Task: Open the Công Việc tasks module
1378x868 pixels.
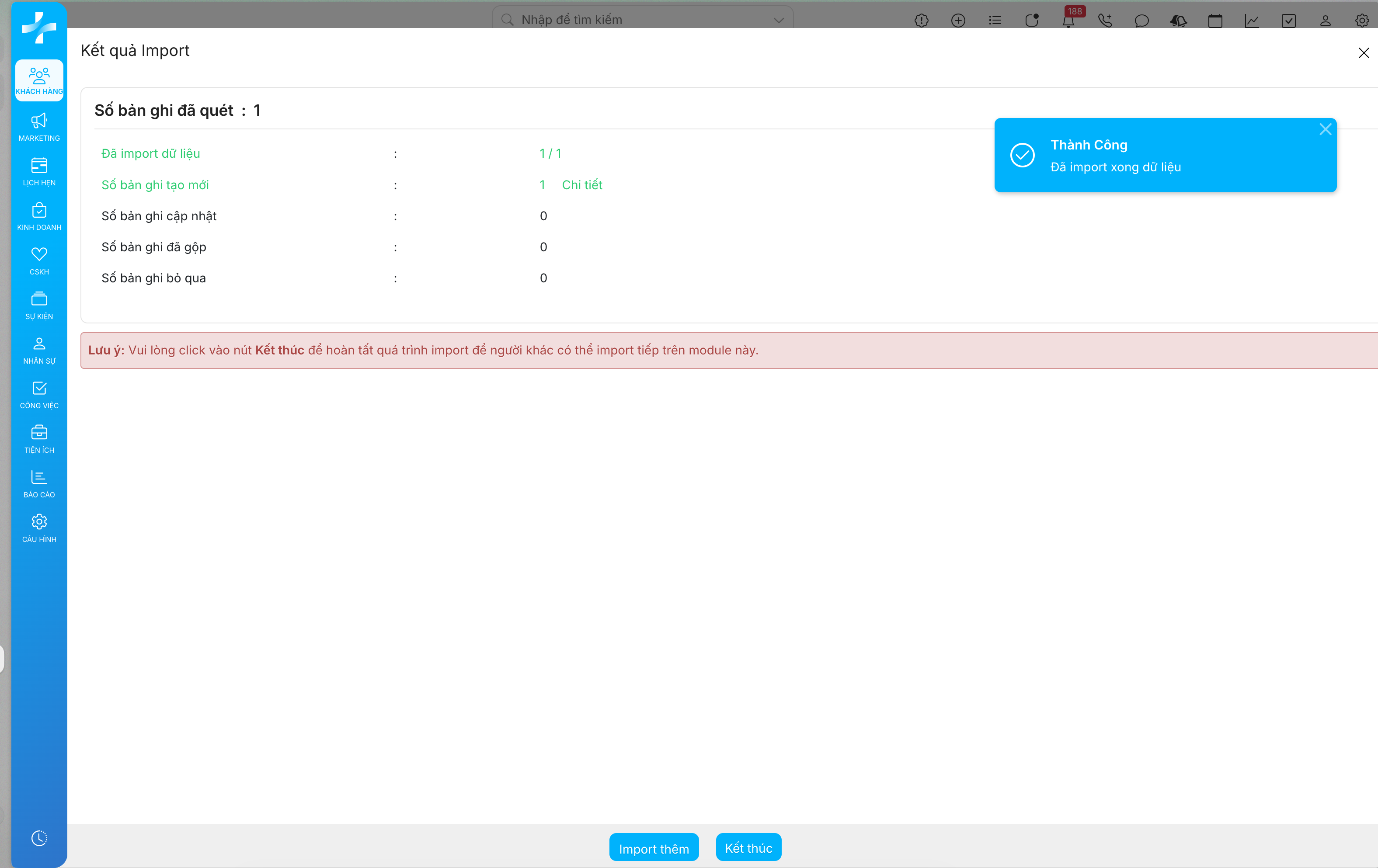Action: point(39,394)
